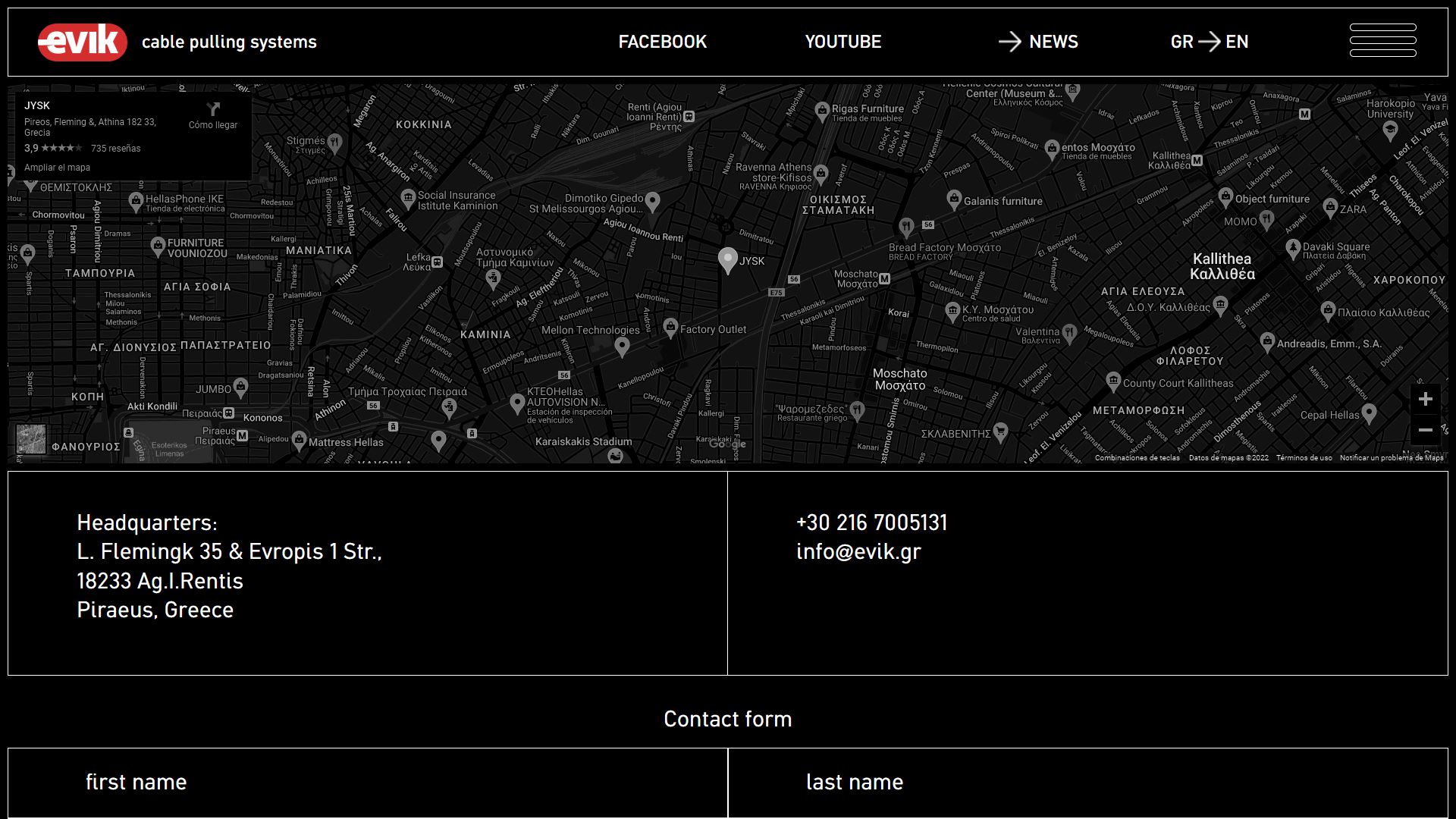
Task: Select Mellon Technologies map marker
Action: tap(622, 347)
